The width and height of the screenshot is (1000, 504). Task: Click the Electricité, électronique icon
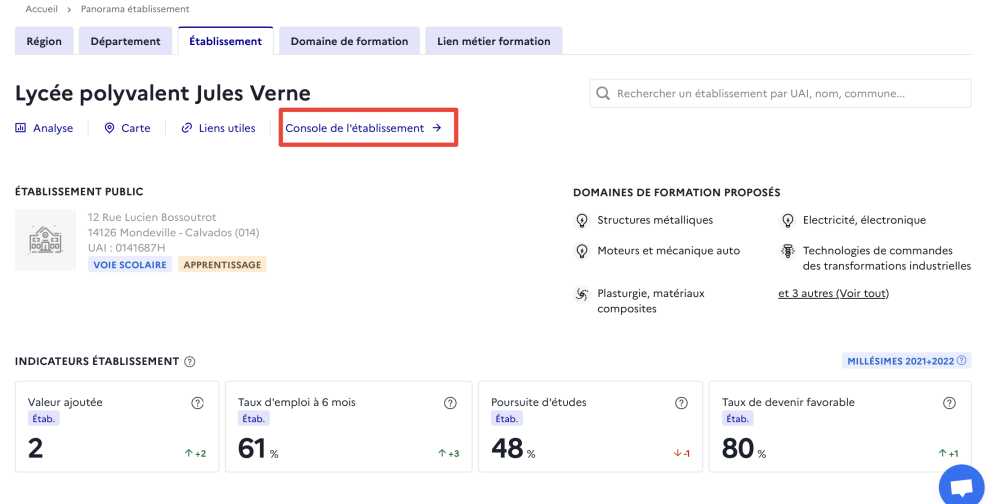point(788,221)
